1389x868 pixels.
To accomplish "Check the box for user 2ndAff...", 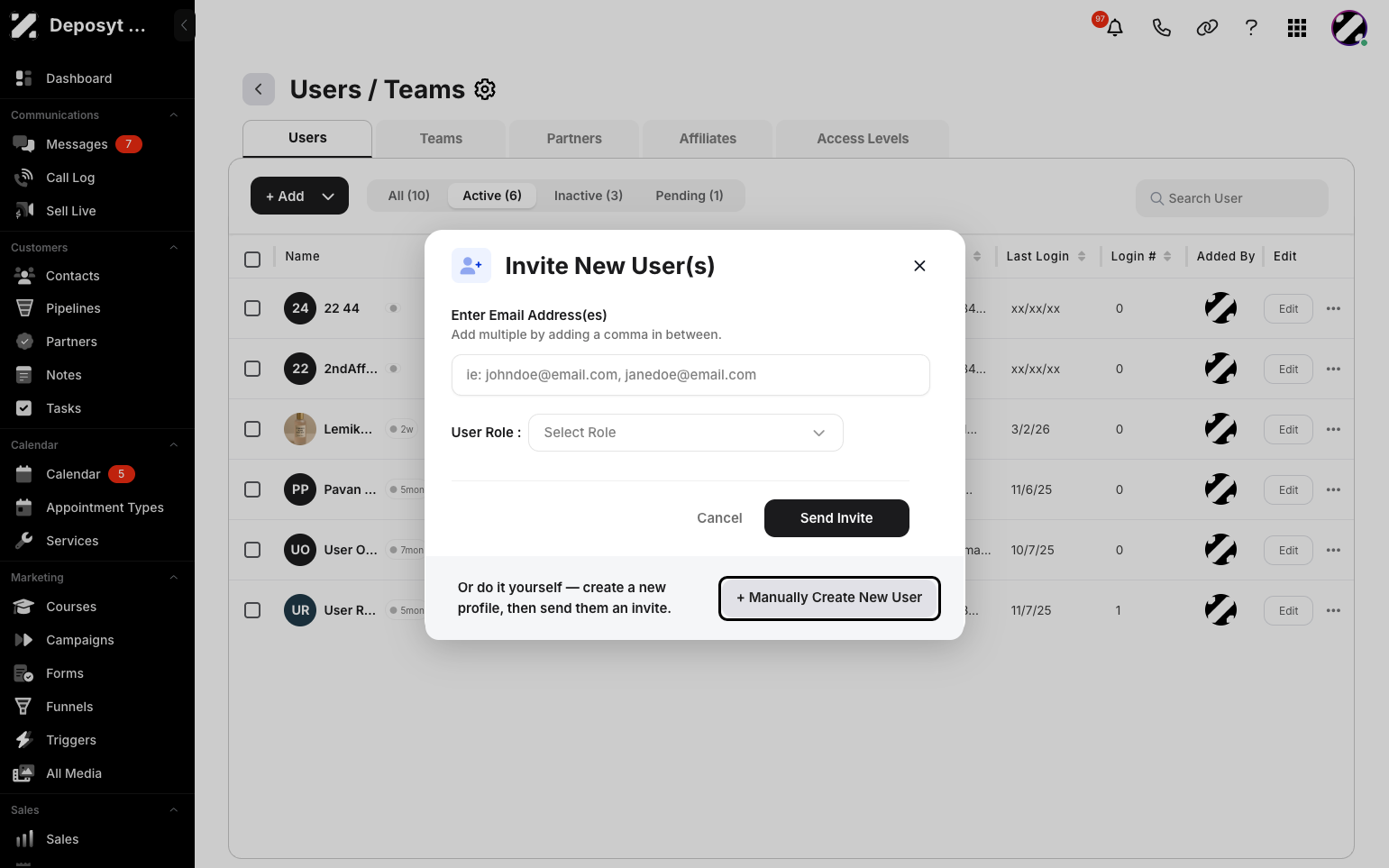I will pyautogui.click(x=252, y=369).
